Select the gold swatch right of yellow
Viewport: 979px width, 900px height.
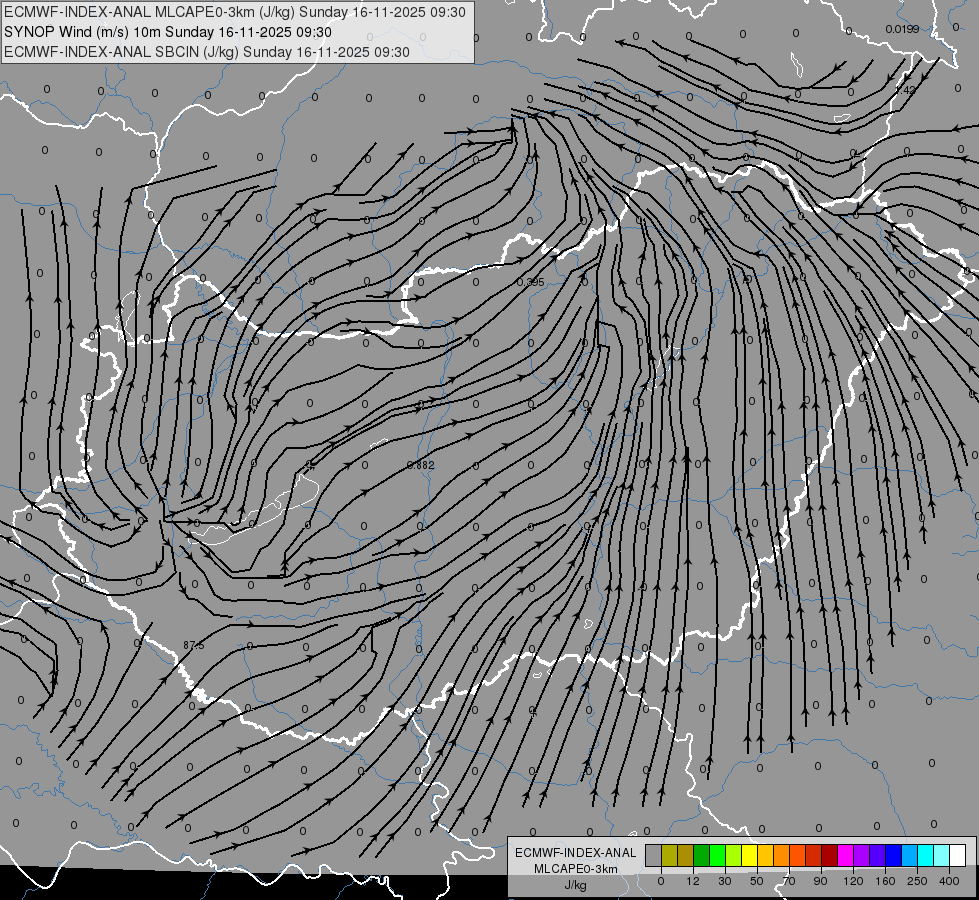click(766, 855)
